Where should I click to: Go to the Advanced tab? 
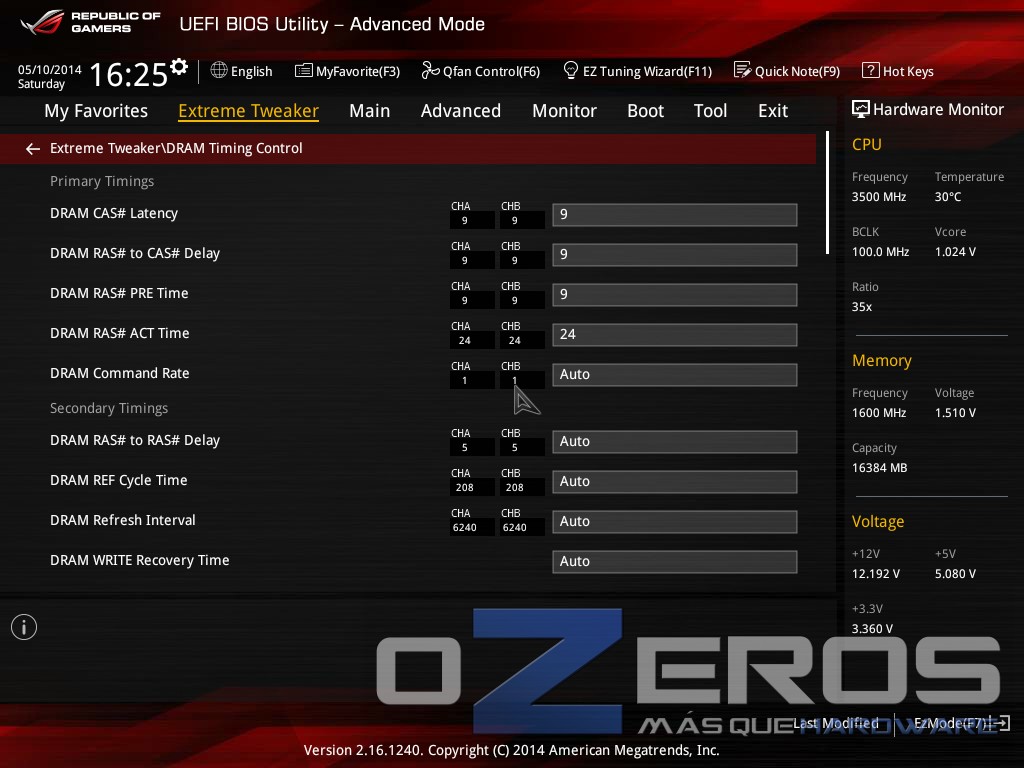click(x=460, y=111)
